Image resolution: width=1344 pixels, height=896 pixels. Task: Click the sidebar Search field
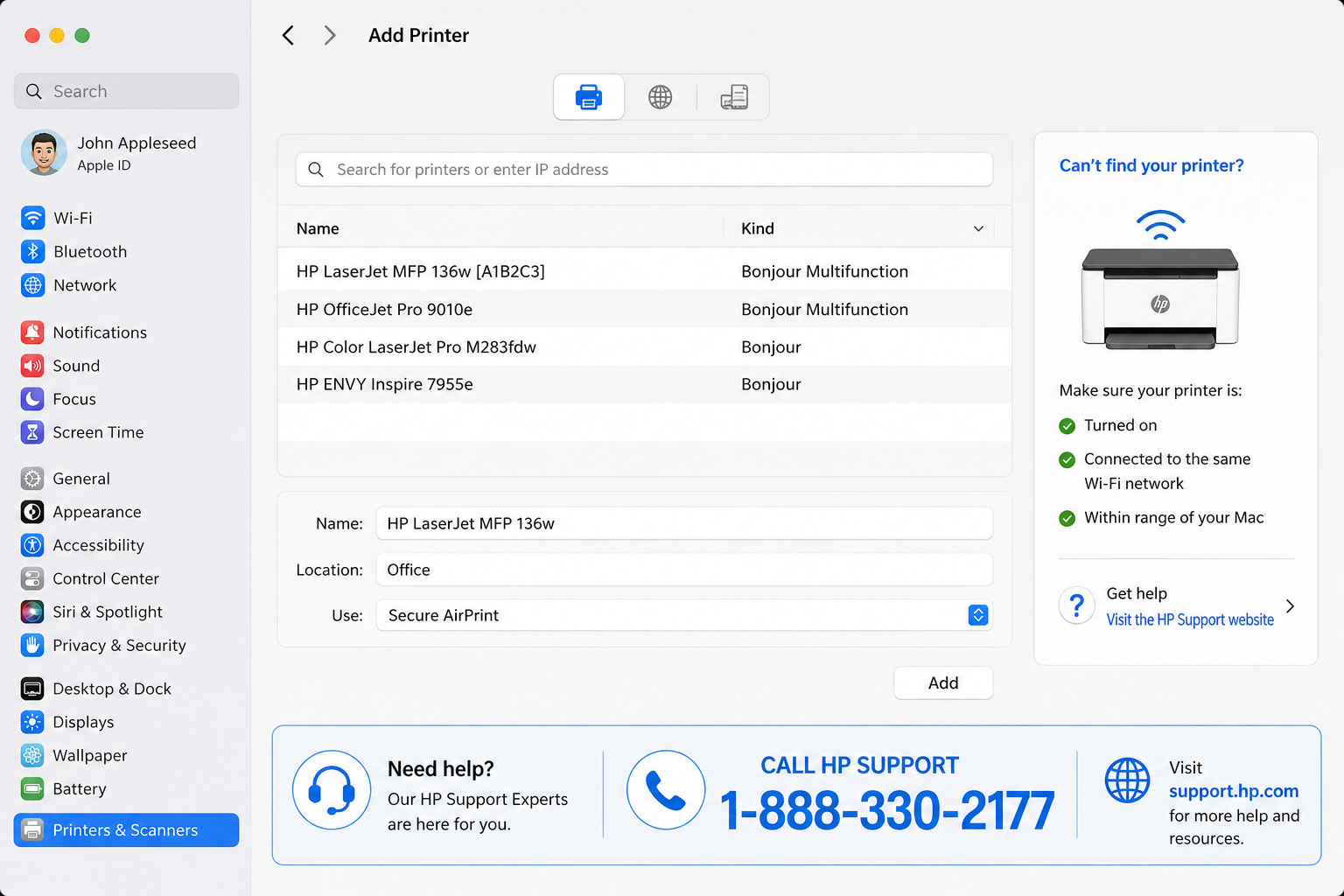tap(126, 91)
